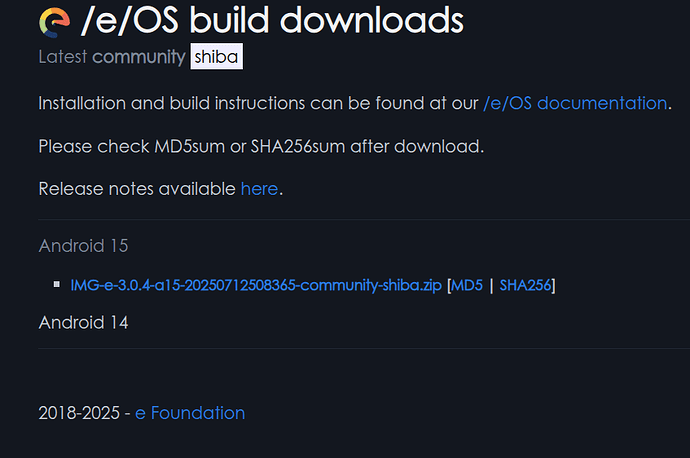Select the shiba device badge

pyautogui.click(x=217, y=56)
